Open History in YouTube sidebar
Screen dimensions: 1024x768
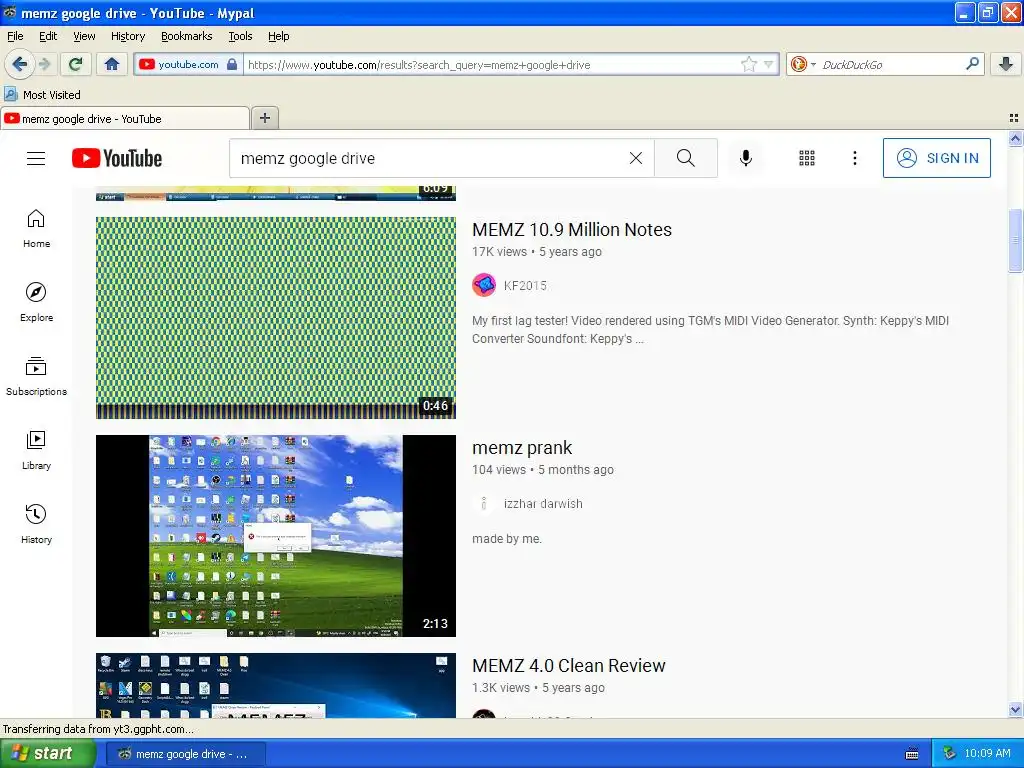click(x=37, y=524)
